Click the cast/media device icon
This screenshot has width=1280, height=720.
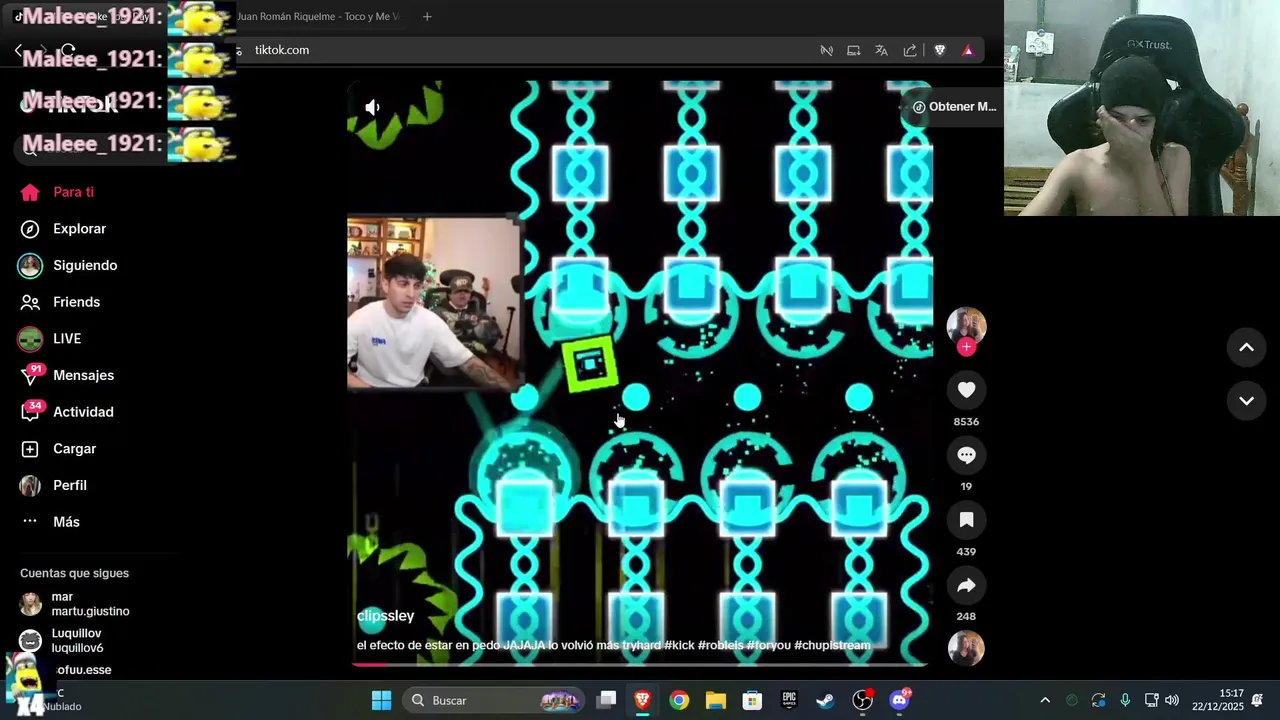pos(853,50)
